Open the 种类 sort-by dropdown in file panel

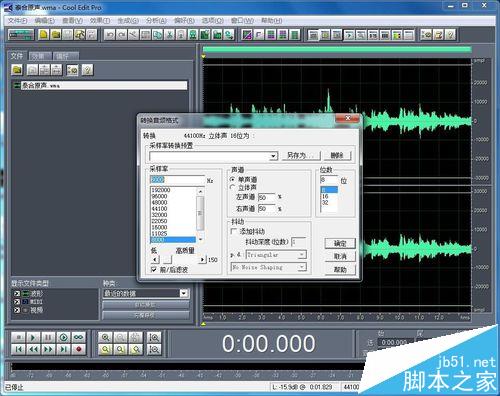click(x=184, y=293)
